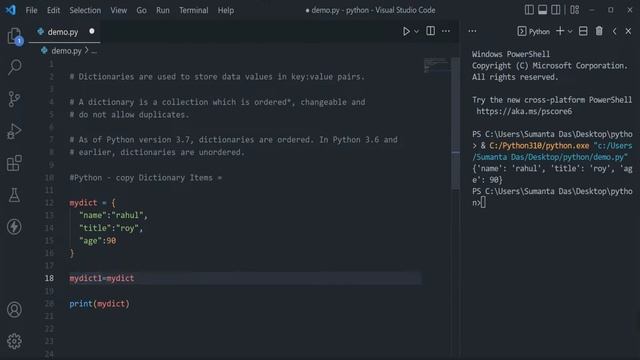Open the Go menu
640x360 pixels.
coord(141,10)
